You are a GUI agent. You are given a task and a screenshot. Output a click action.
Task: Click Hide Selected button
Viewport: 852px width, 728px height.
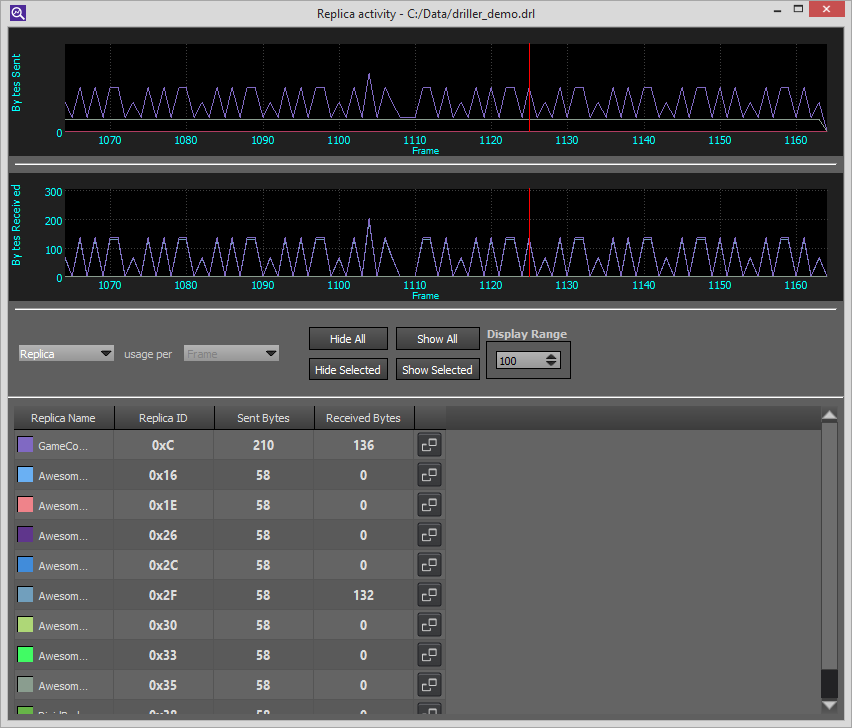pos(347,370)
